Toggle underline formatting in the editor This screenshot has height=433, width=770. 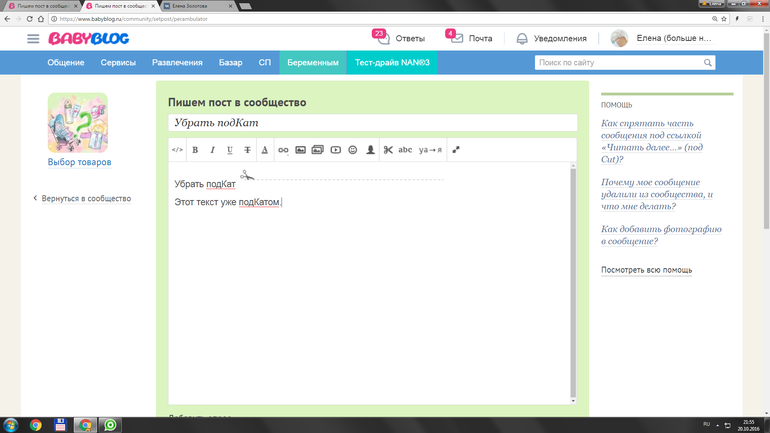[230, 150]
